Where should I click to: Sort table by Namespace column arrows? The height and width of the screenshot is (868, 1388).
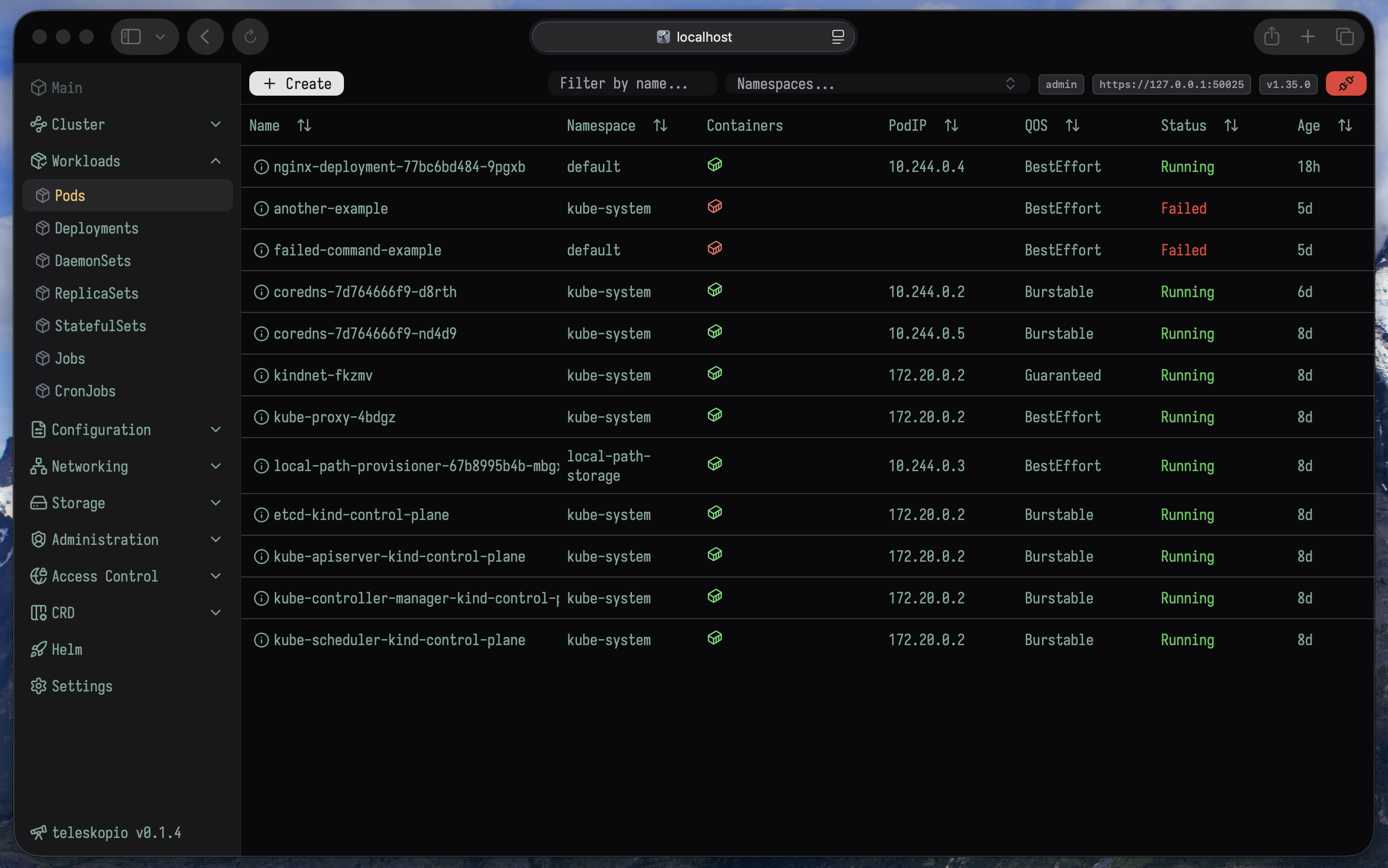click(x=660, y=125)
